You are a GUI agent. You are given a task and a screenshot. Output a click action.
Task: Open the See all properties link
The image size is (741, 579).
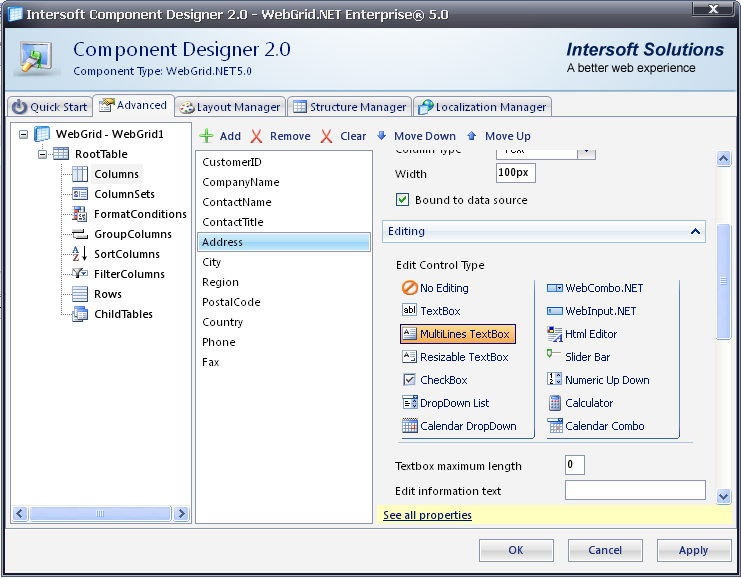(427, 515)
